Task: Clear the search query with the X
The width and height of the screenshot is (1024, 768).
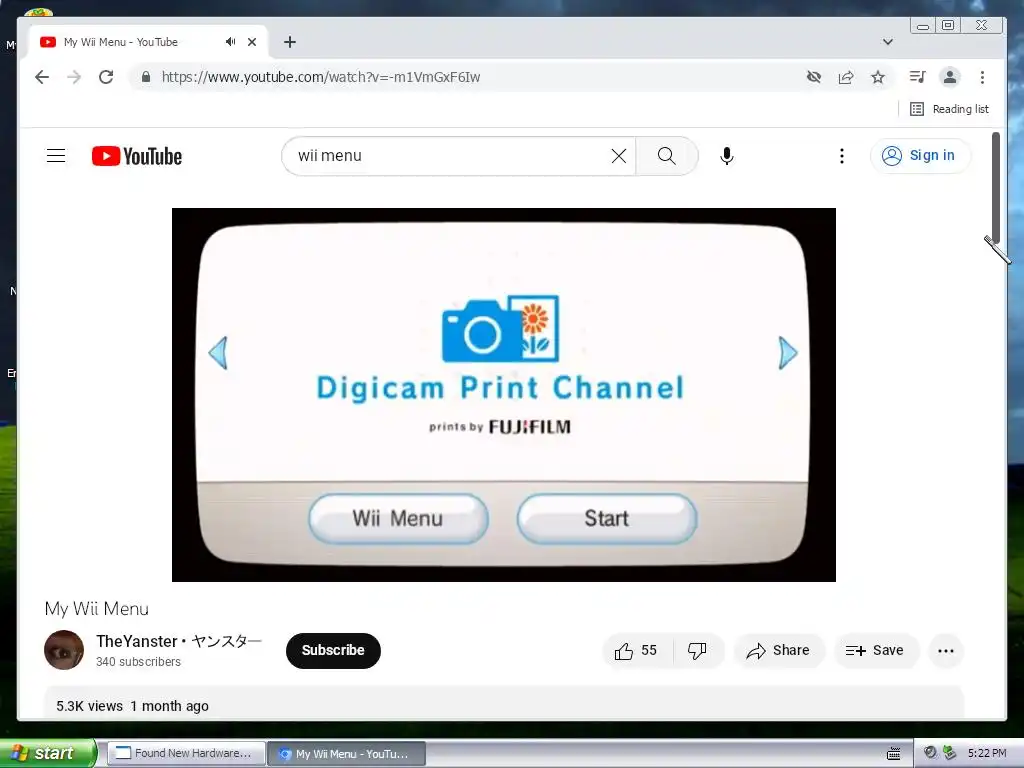Action: 618,155
